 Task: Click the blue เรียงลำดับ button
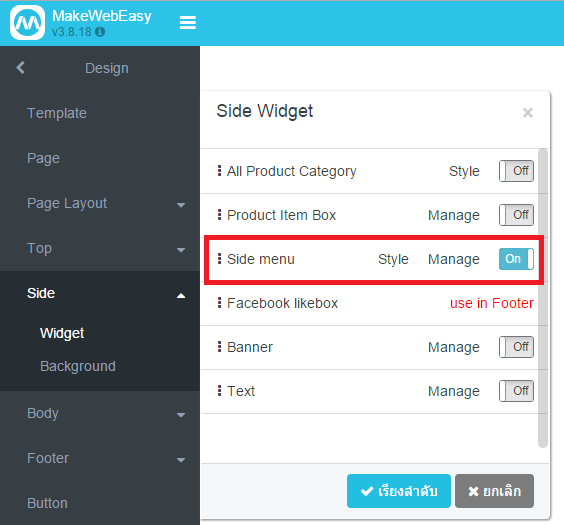pyautogui.click(x=399, y=491)
